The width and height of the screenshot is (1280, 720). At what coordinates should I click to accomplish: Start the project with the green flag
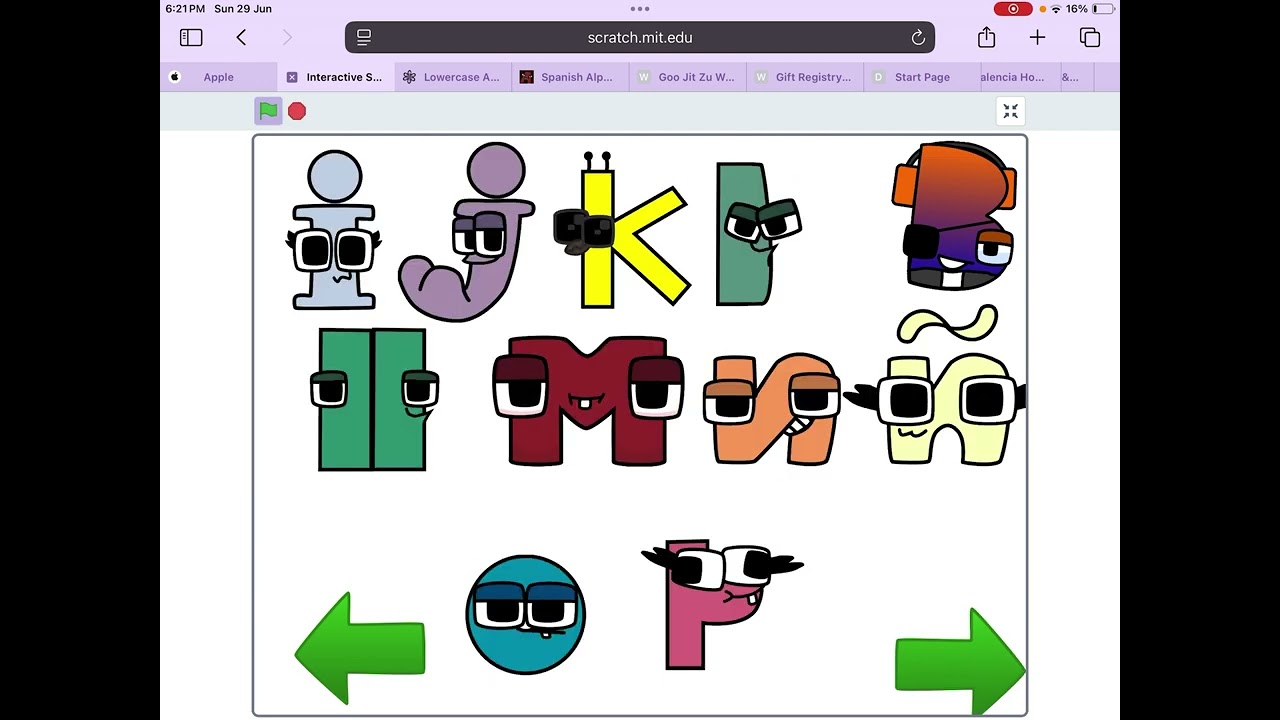268,111
